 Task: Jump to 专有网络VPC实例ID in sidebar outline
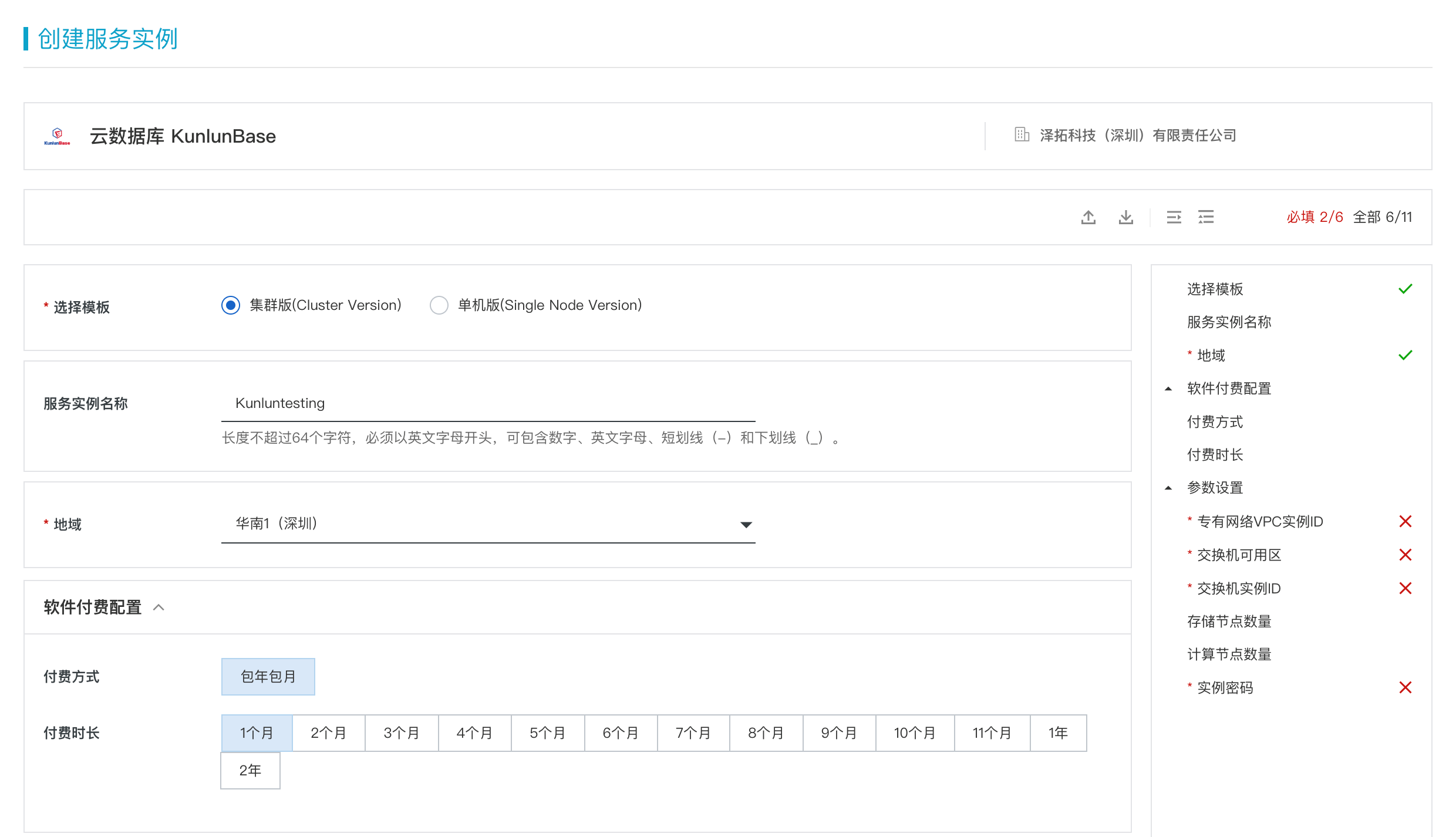[x=1260, y=521]
